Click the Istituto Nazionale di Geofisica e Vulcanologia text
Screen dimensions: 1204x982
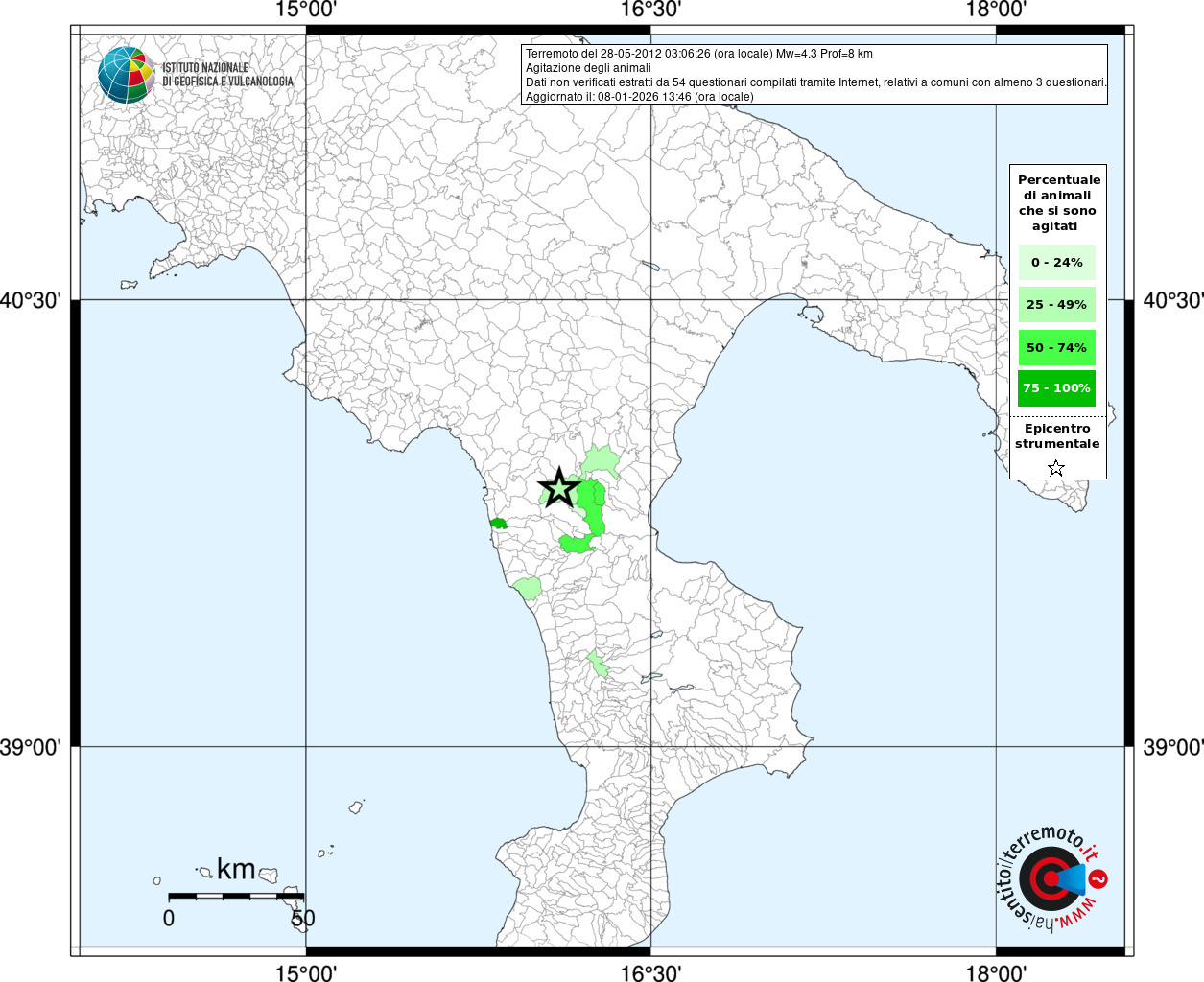tap(227, 75)
